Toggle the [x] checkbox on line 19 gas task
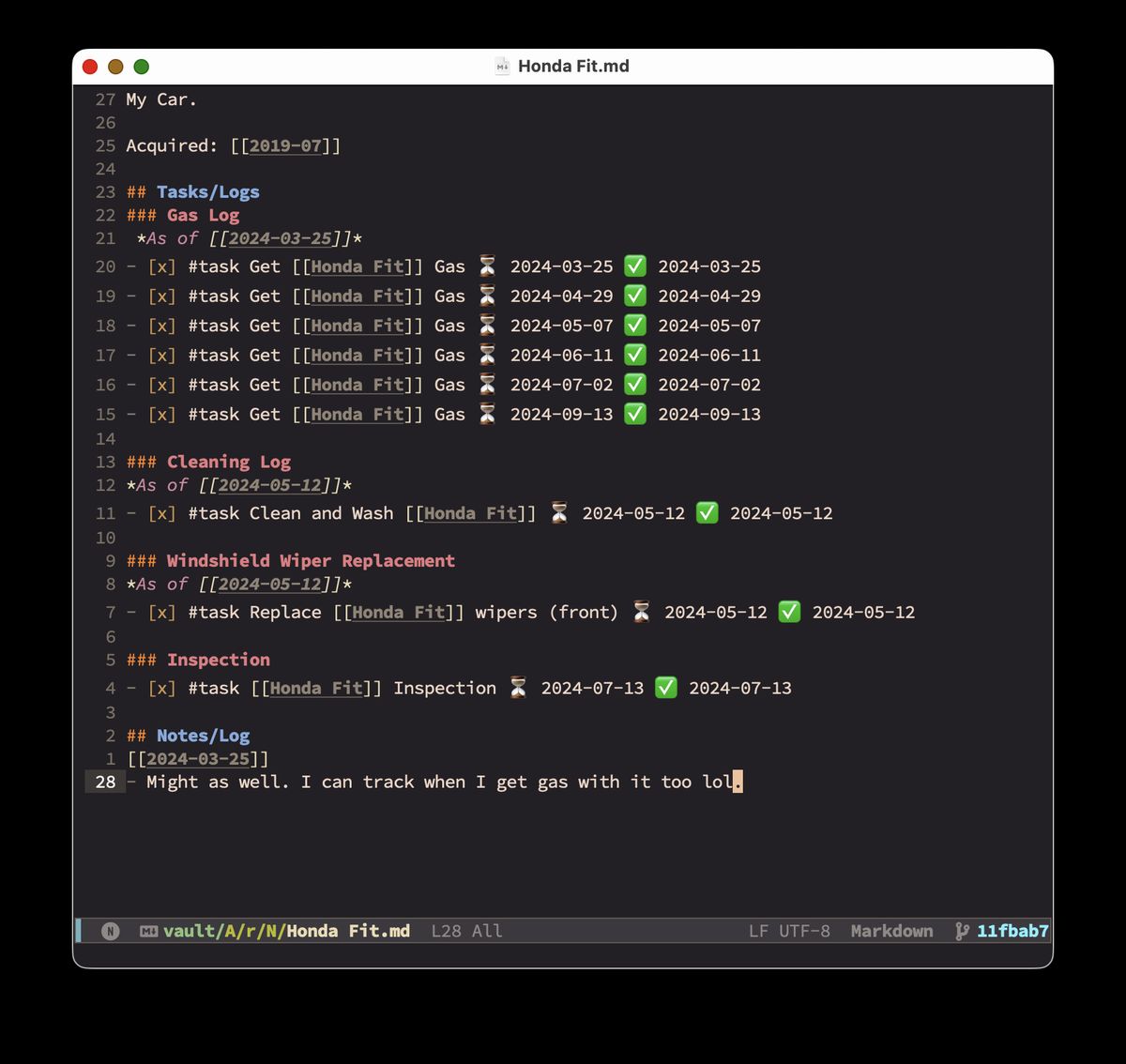This screenshot has width=1126, height=1064. coord(162,296)
